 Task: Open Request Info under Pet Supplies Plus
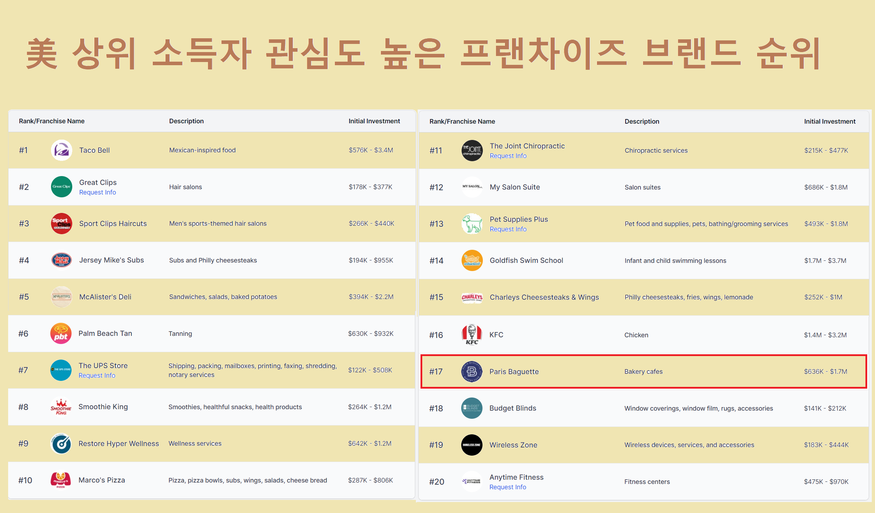tap(508, 229)
